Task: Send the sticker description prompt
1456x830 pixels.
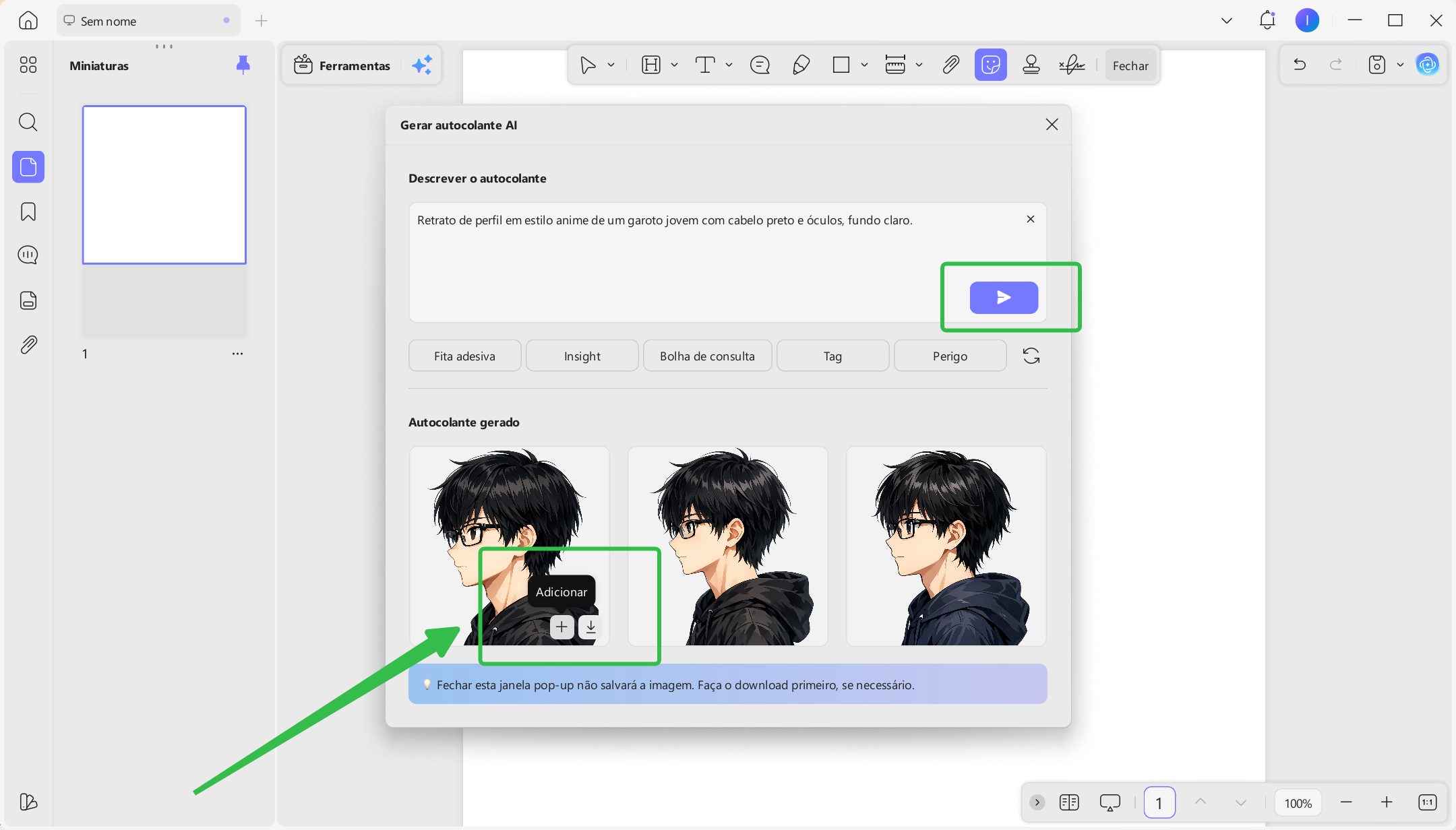Action: point(1004,297)
